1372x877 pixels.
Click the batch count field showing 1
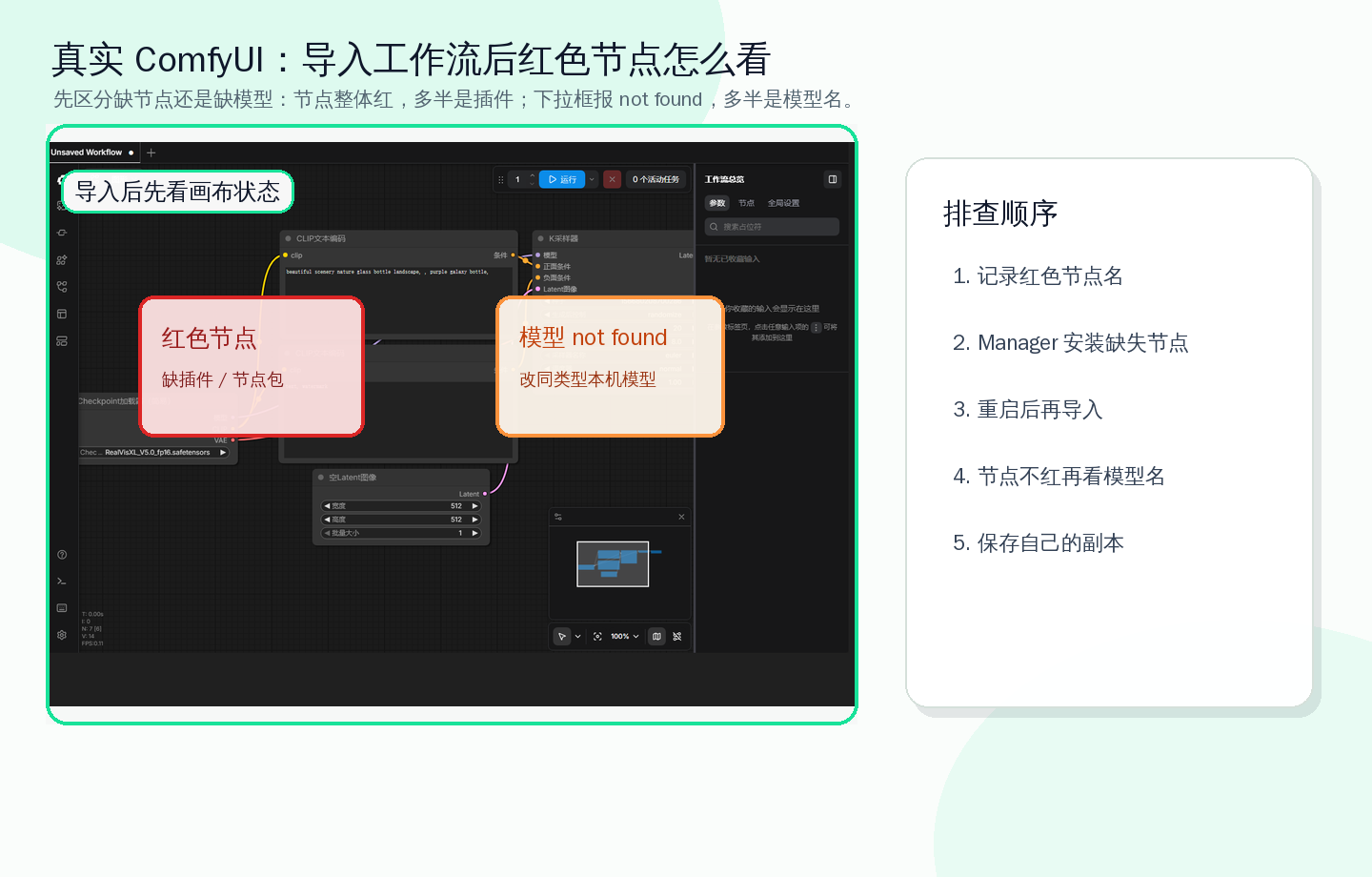[518, 179]
